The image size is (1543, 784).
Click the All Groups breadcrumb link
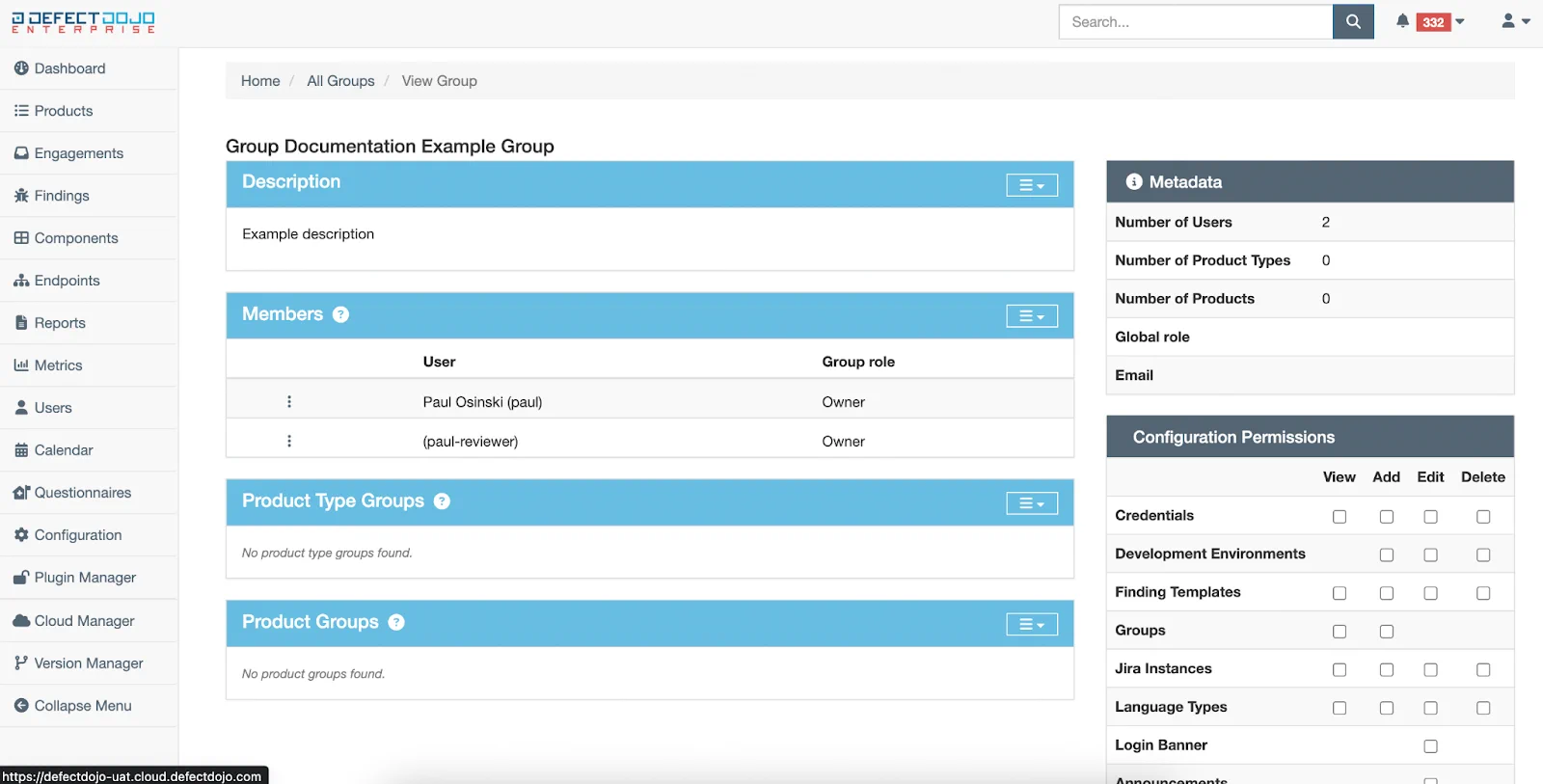[x=340, y=81]
